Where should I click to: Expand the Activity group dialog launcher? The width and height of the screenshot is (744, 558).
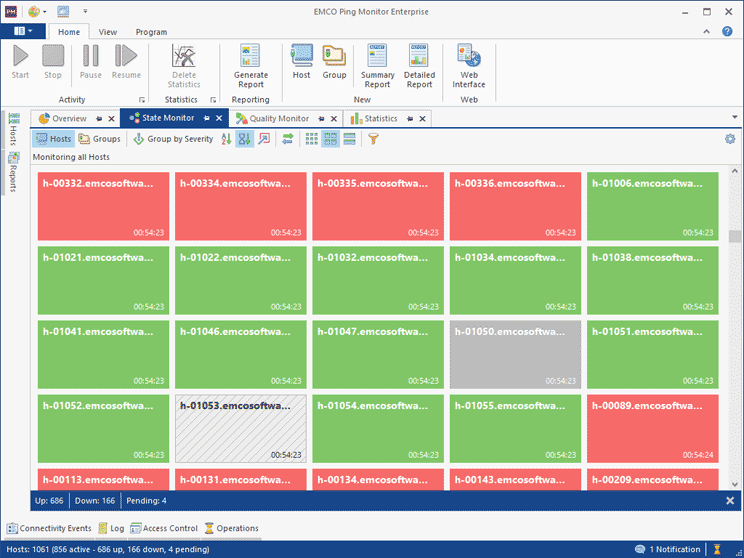[142, 100]
